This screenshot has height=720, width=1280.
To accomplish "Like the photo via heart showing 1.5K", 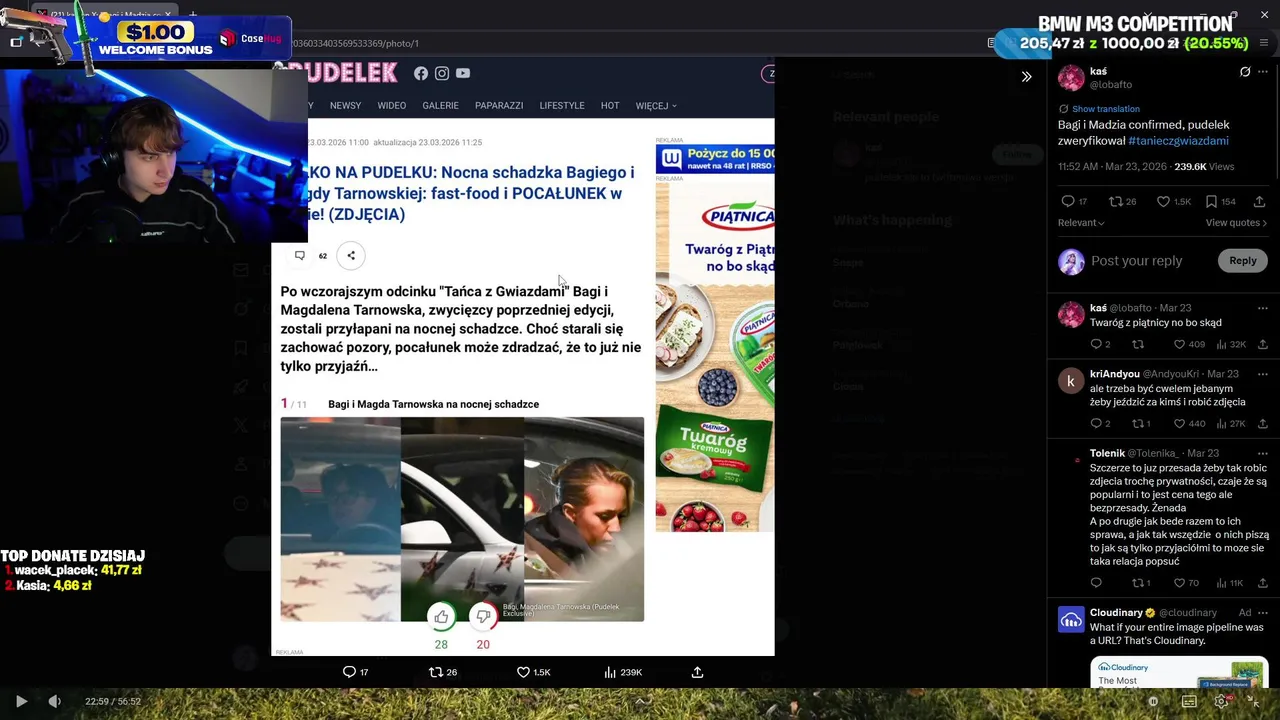I will pyautogui.click(x=533, y=672).
